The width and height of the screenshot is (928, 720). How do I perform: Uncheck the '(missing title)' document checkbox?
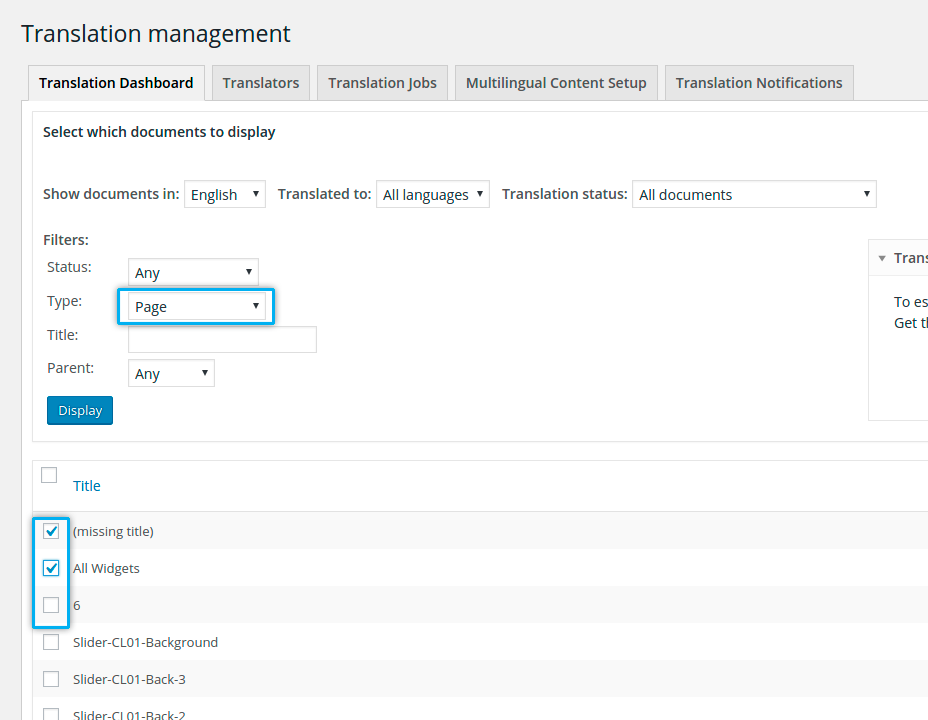pyautogui.click(x=51, y=531)
